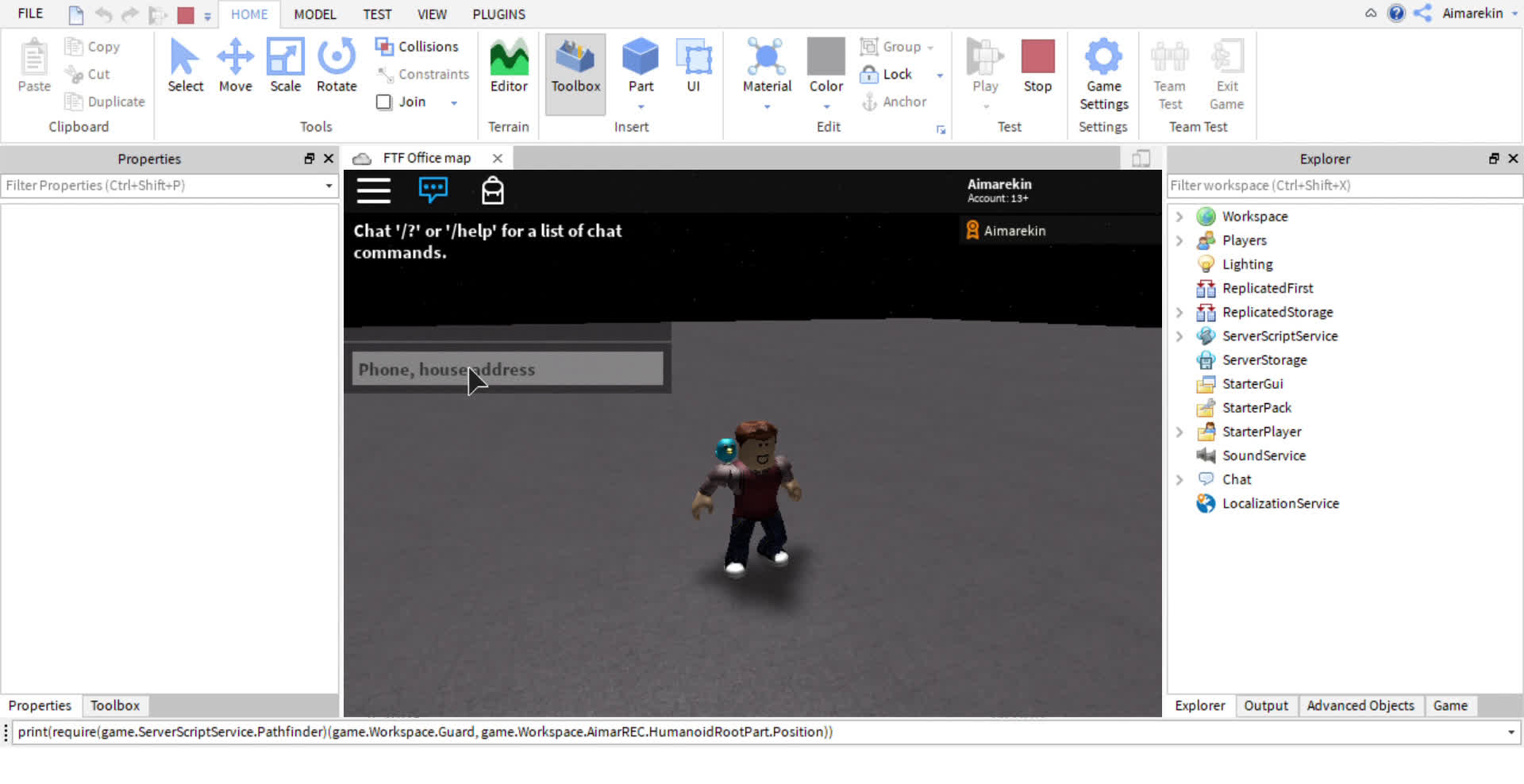Toggle the viewport layout icon beside tab bar
The width and height of the screenshot is (1524, 784).
[x=1141, y=159]
